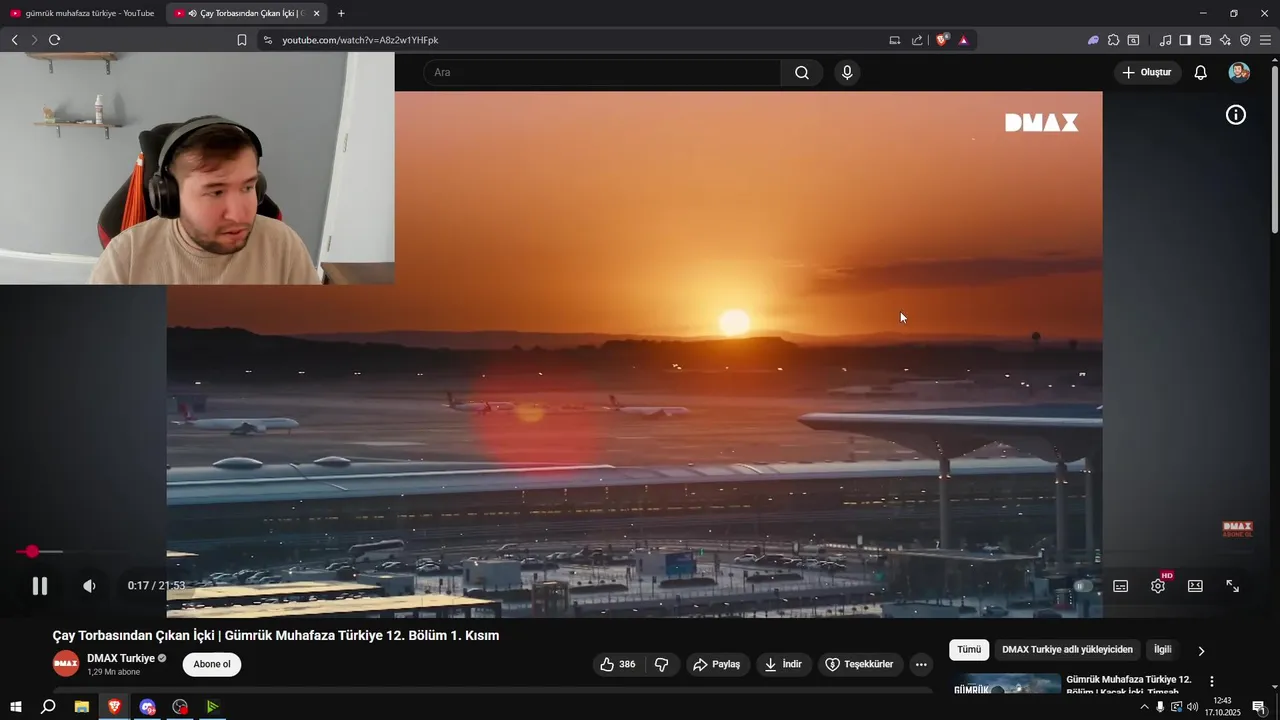Open the music note playlist icon
This screenshot has height=720, width=1280.
point(1165,40)
